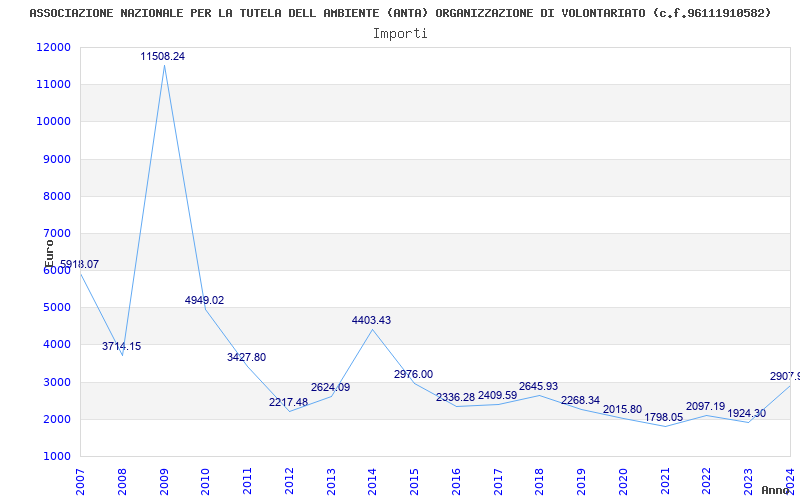This screenshot has height=500, width=800.
Task: Click the 11508.24 peak value label
Action: [163, 56]
